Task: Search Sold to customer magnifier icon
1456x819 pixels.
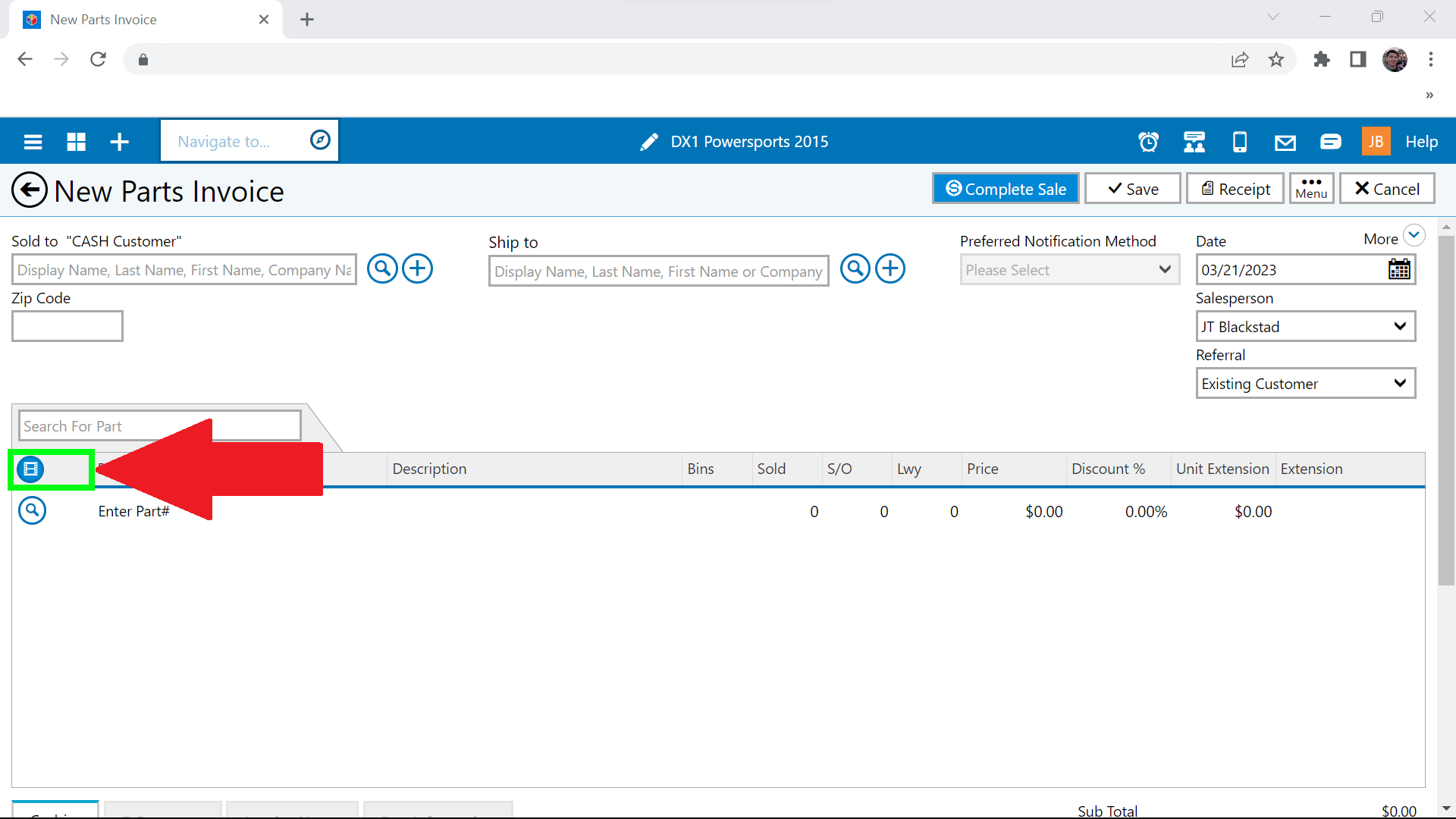Action: point(382,268)
